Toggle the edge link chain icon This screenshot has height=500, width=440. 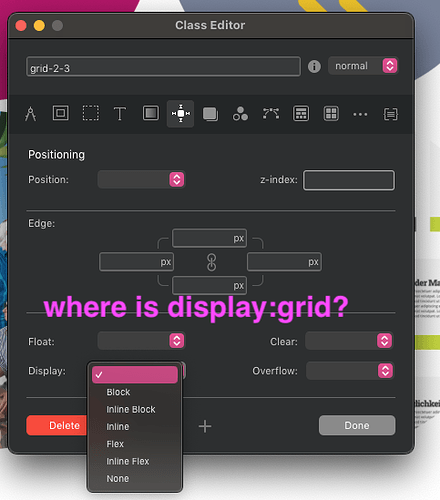coord(211,262)
